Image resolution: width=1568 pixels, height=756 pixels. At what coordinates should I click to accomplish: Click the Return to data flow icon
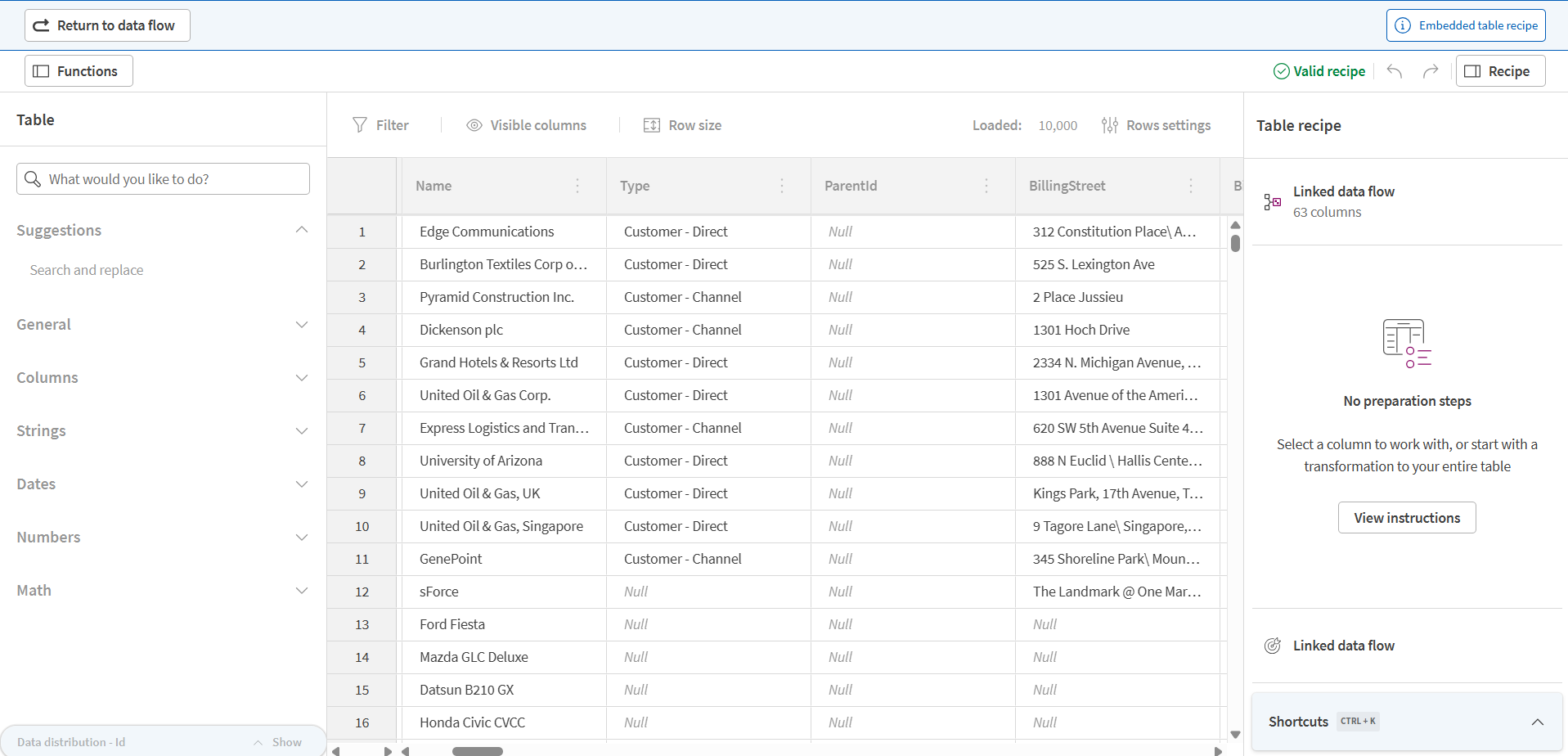click(x=41, y=25)
